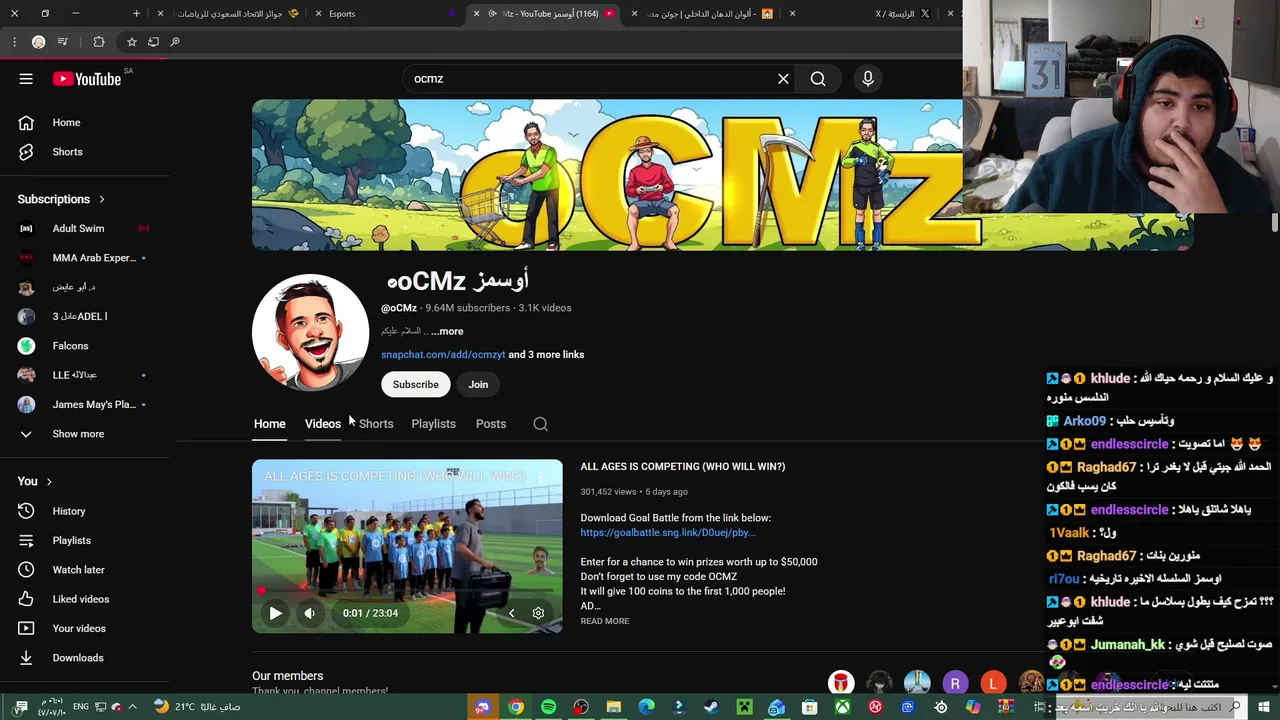The height and width of the screenshot is (720, 1280).
Task: Open Spotify from the taskbar
Action: [x=548, y=707]
